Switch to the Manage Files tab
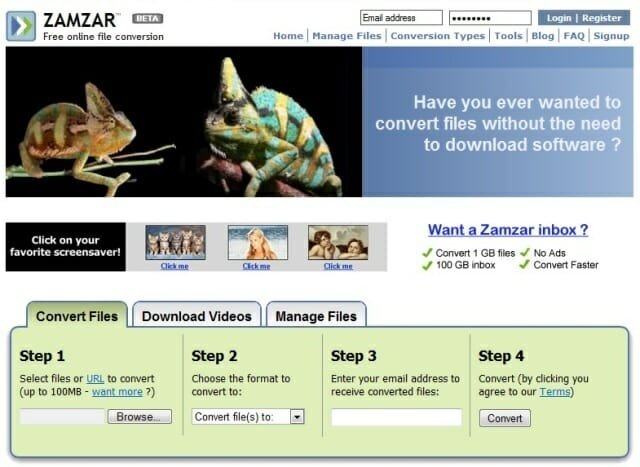The height and width of the screenshot is (467, 640). click(x=315, y=316)
